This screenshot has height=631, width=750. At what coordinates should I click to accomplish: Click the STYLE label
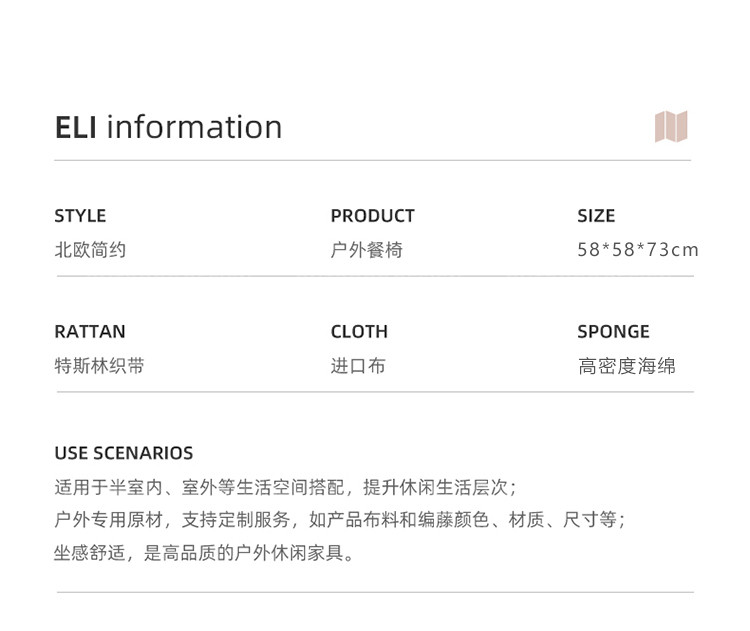80,216
